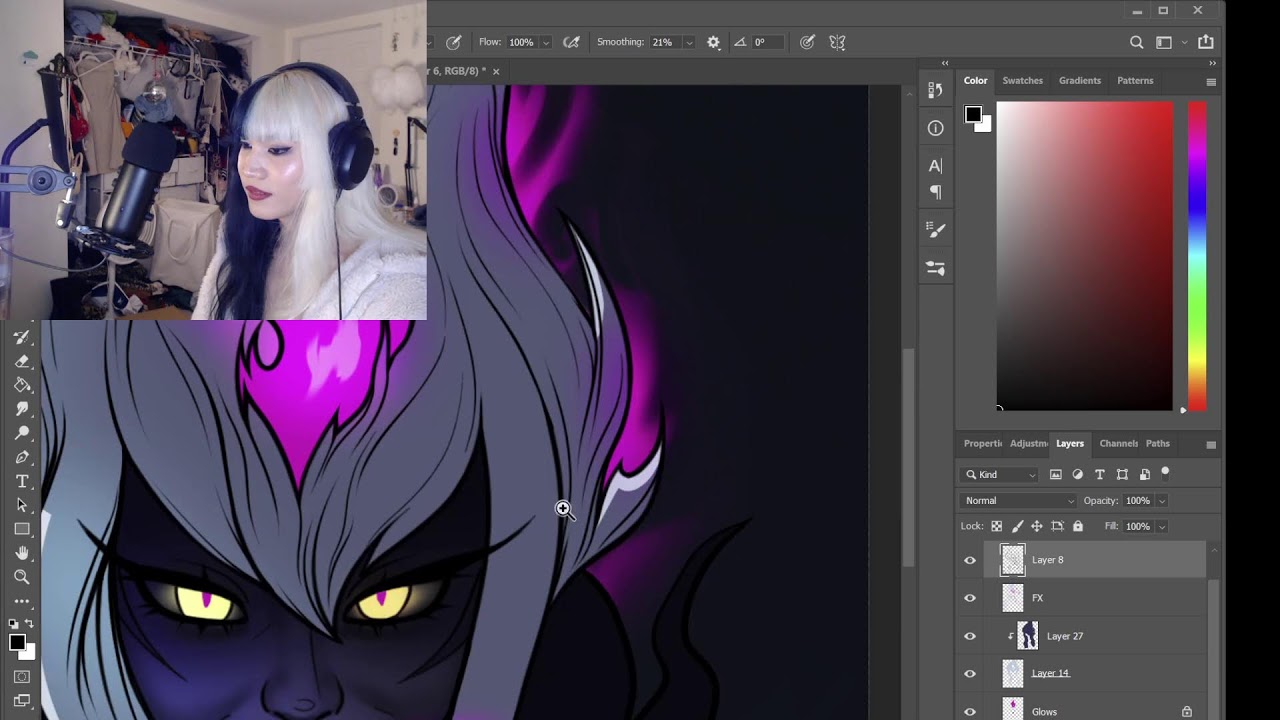The height and width of the screenshot is (720, 1280).
Task: Switch to the Channels tab
Action: click(x=1118, y=443)
